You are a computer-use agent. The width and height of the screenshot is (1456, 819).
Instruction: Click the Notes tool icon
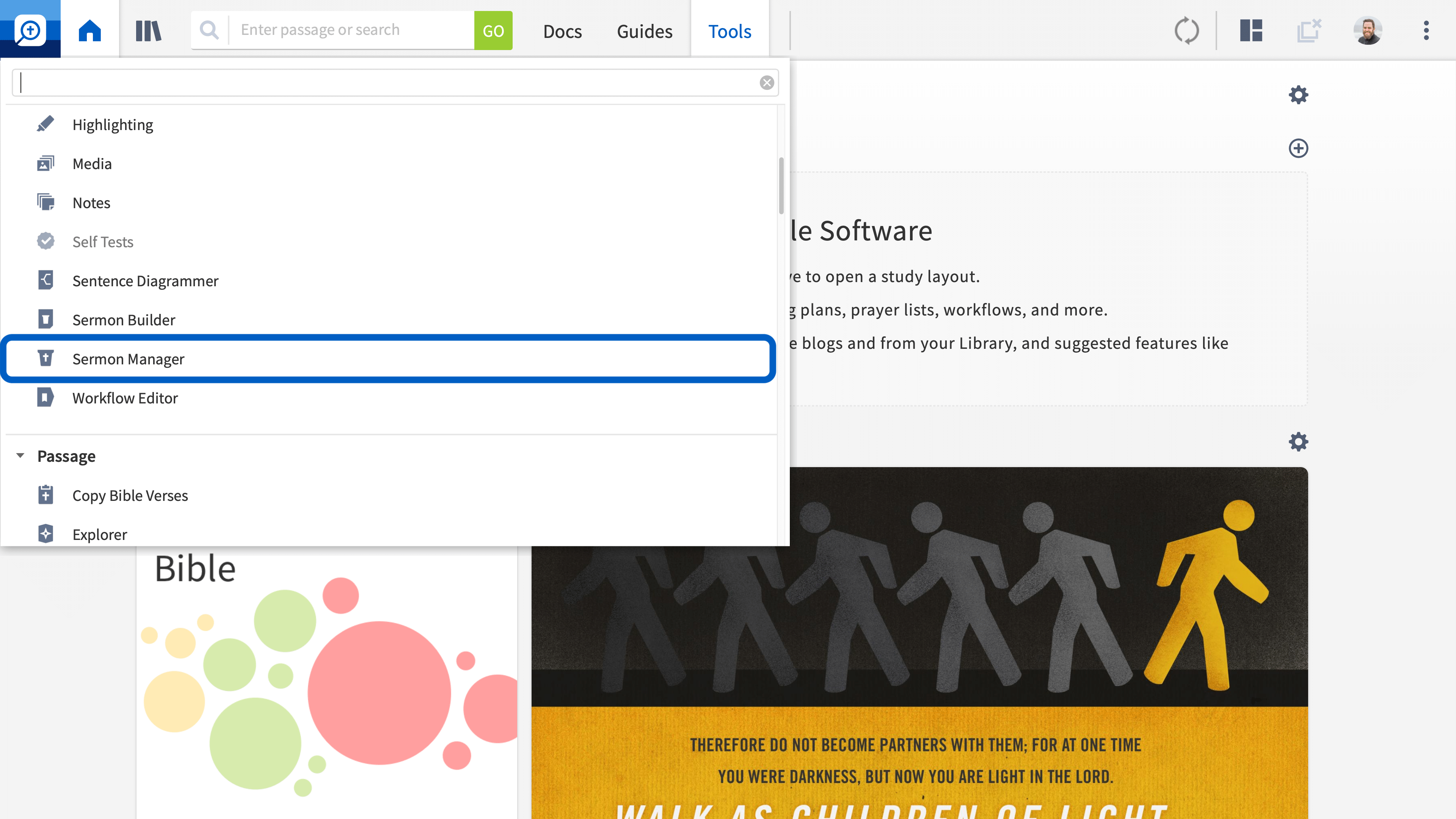[45, 202]
